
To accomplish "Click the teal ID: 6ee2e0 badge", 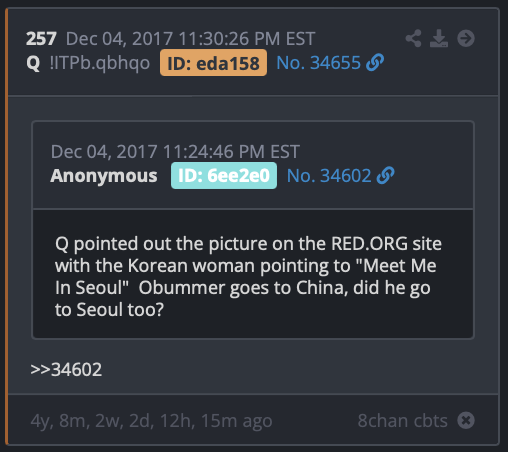I will [224, 176].
